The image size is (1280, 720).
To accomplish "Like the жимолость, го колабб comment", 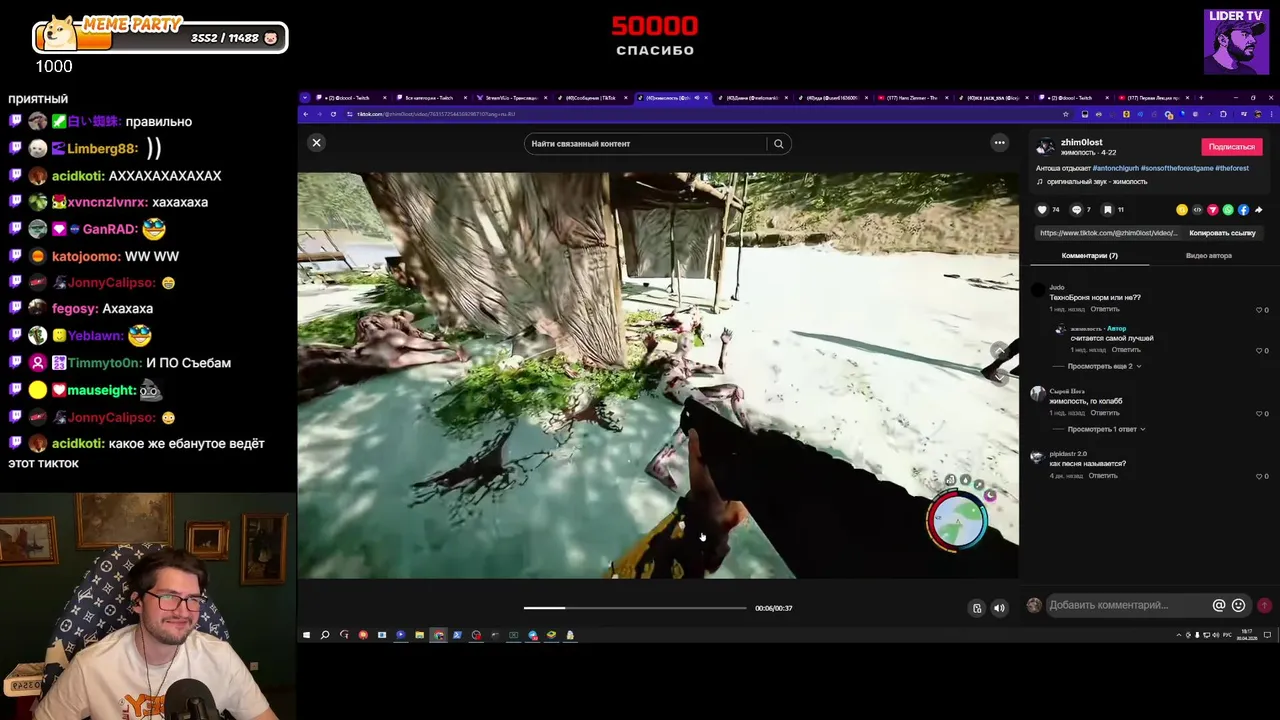I will [x=1260, y=413].
